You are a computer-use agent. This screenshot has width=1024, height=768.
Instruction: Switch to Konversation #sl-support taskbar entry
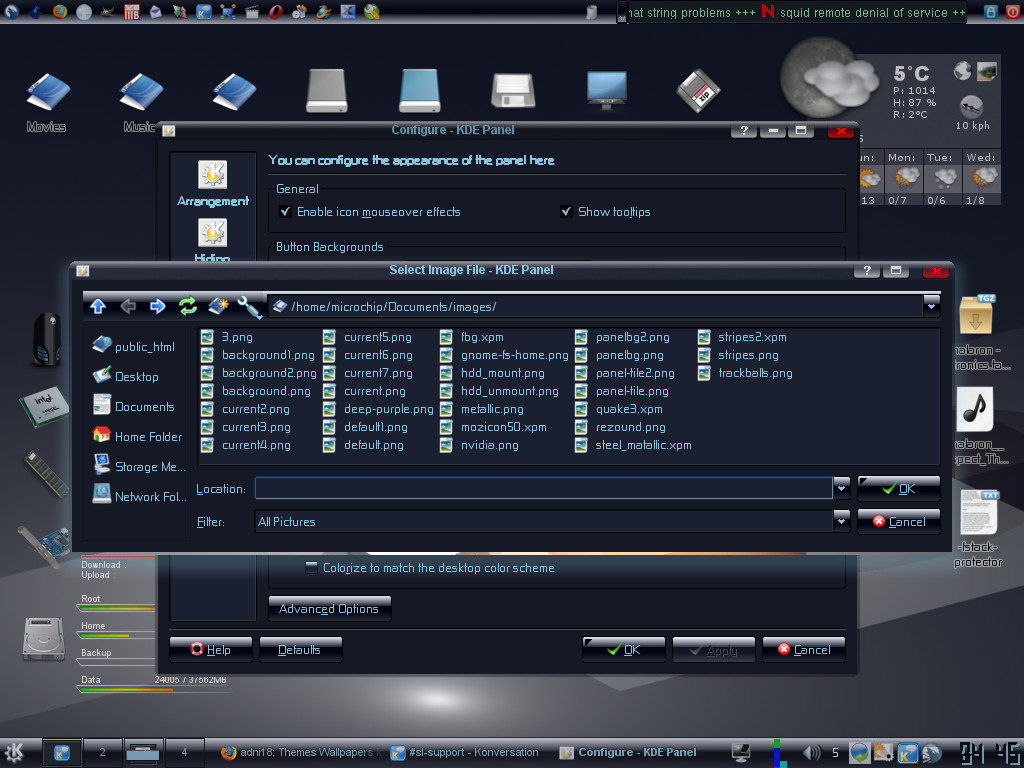click(x=464, y=752)
